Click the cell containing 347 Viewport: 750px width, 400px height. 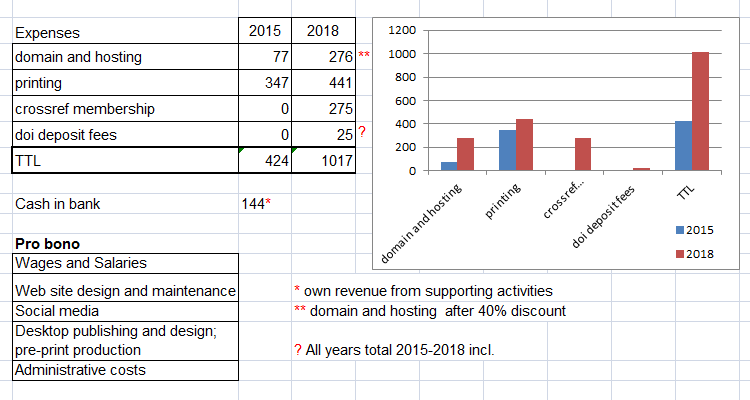[265, 83]
